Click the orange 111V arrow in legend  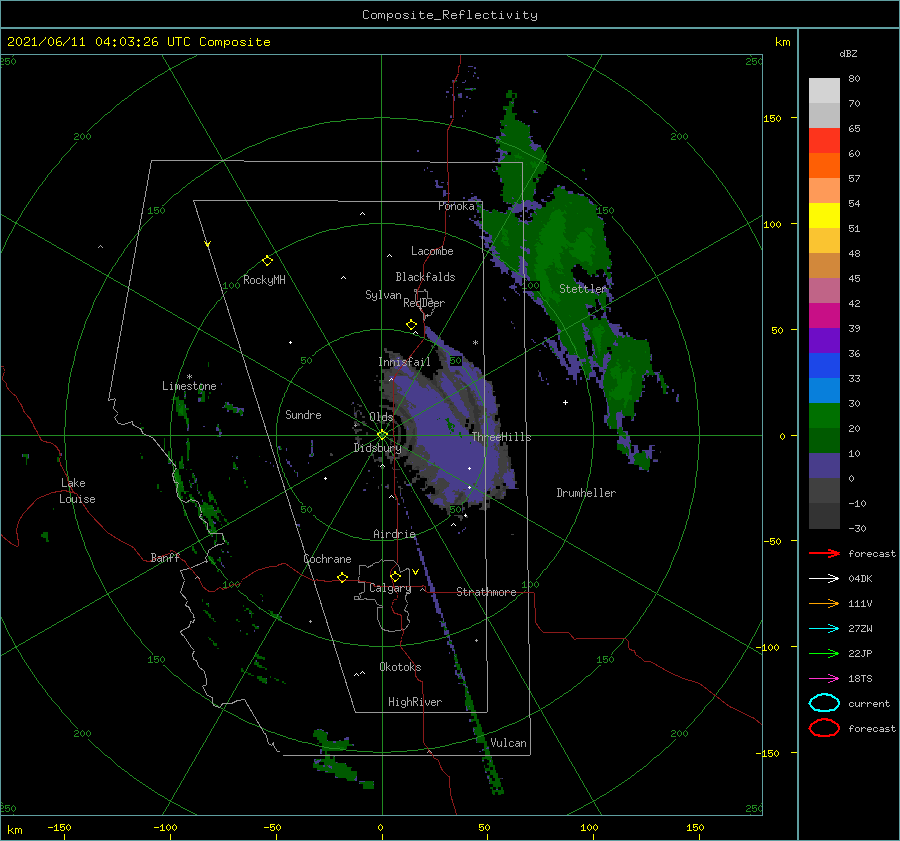824,603
